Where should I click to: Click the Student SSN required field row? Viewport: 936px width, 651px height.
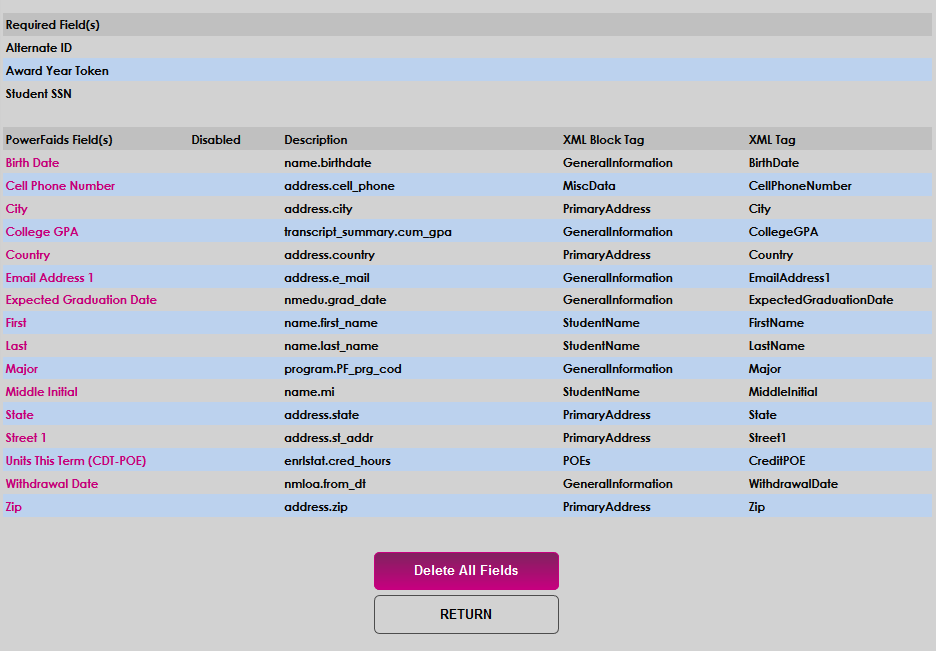click(x=38, y=93)
